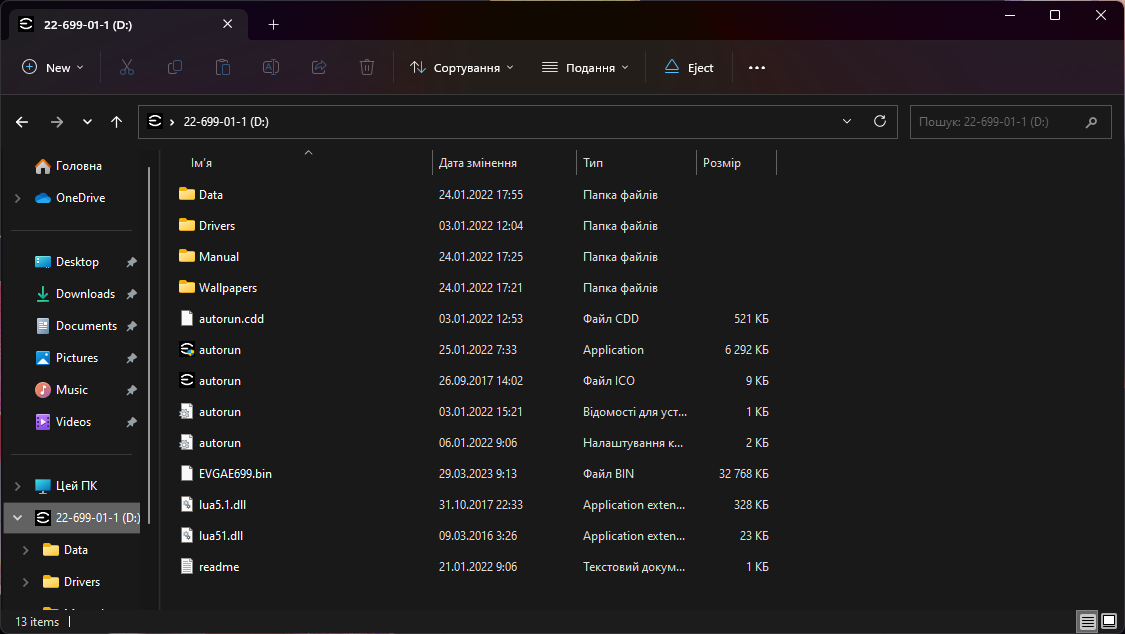Viewport: 1125px width, 634px height.
Task: Click the New button
Action: coord(53,67)
